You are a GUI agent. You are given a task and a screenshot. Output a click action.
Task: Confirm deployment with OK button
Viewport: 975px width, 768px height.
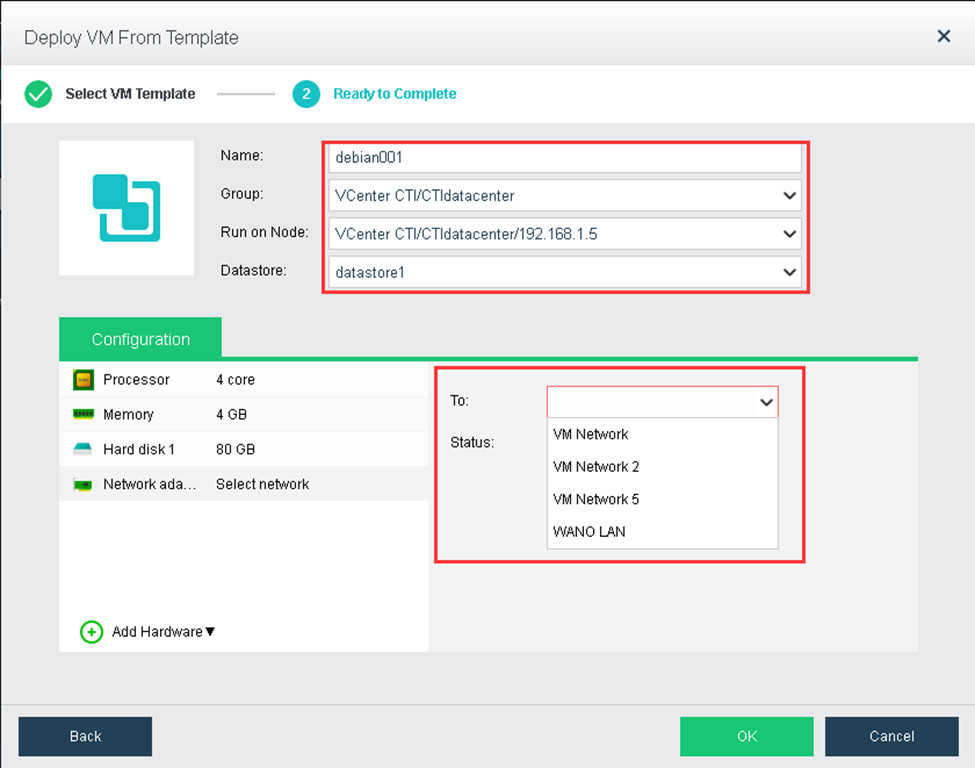pyautogui.click(x=746, y=736)
